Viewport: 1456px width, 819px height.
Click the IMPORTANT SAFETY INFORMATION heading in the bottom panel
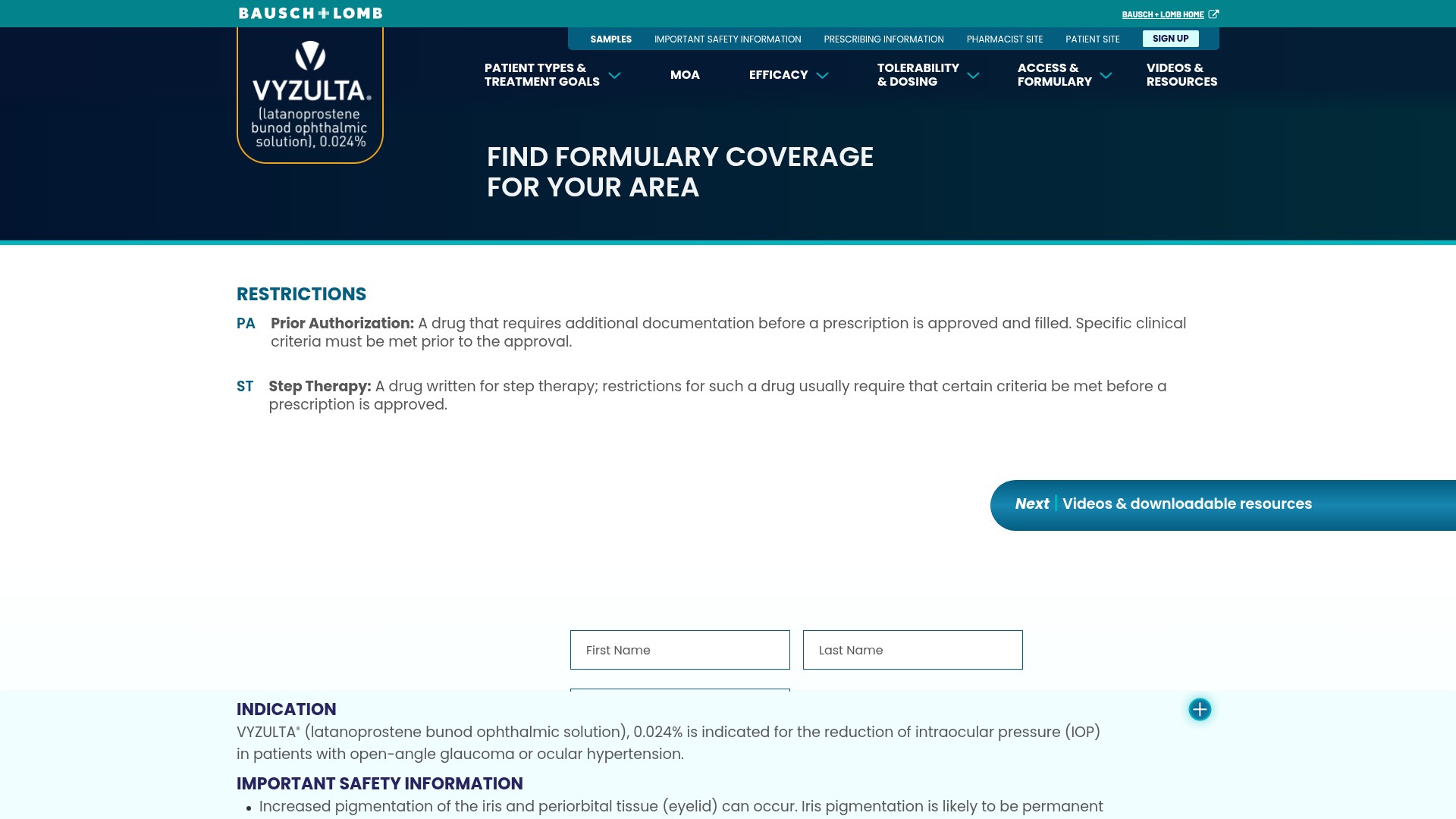click(379, 784)
